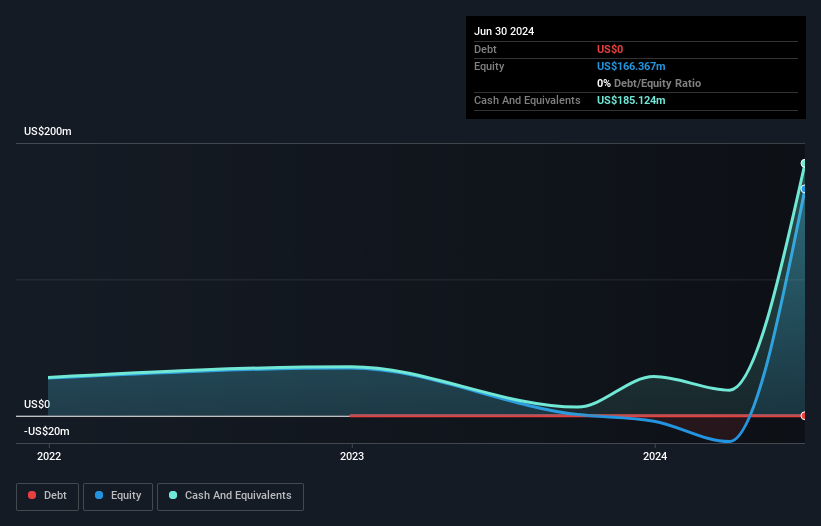The image size is (821, 526).
Task: Toggle the Equity series legend button
Action: click(118, 496)
